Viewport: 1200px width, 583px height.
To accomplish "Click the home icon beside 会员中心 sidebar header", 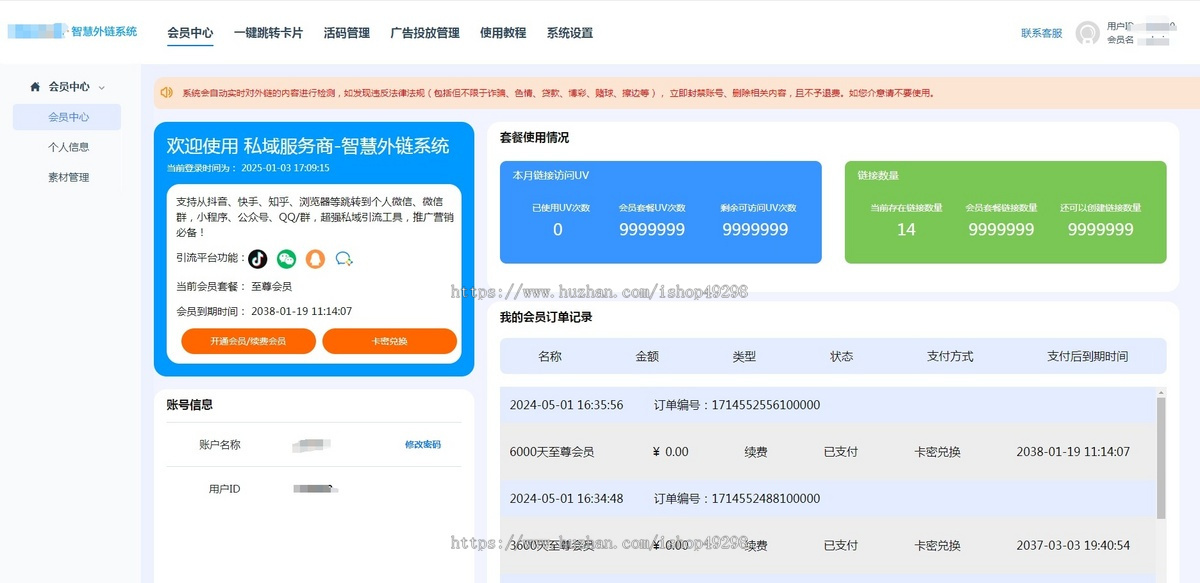I will (x=34, y=86).
